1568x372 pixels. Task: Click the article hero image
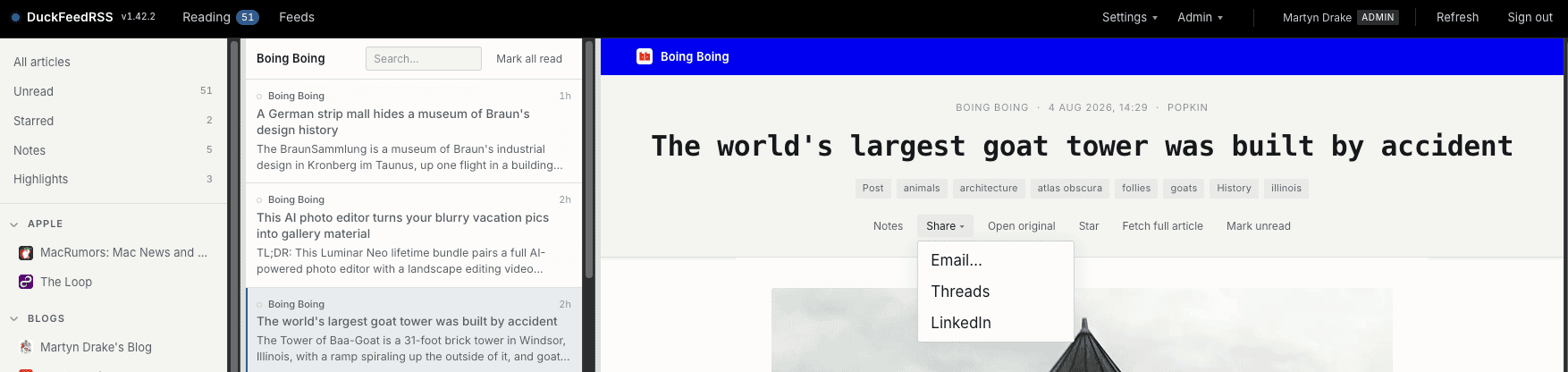coord(1082,330)
